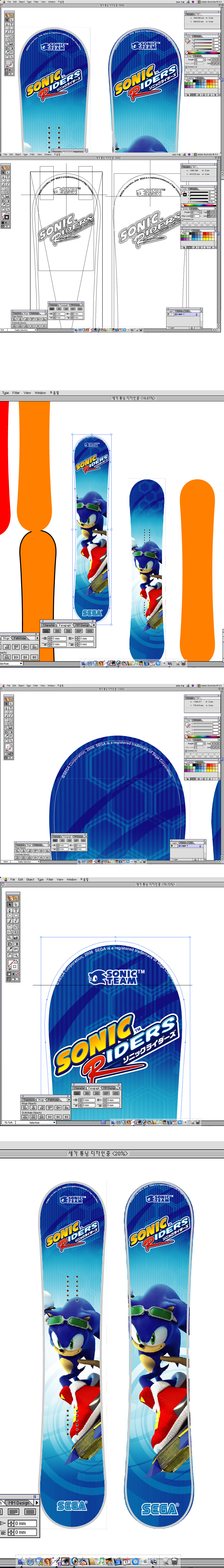Select the Pathfinder tab in the 16.67% window

point(20,638)
